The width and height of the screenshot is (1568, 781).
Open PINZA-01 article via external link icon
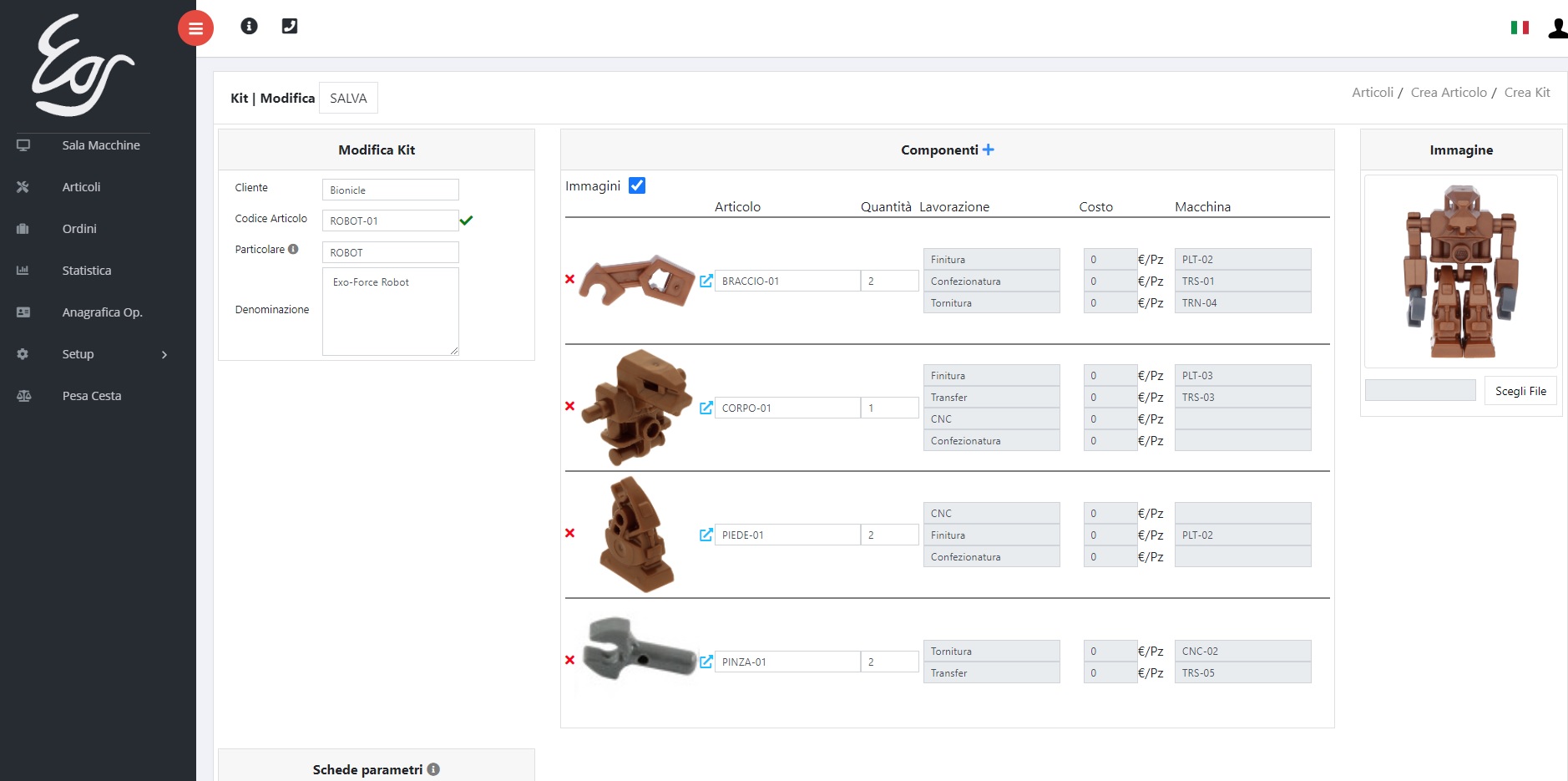point(706,662)
